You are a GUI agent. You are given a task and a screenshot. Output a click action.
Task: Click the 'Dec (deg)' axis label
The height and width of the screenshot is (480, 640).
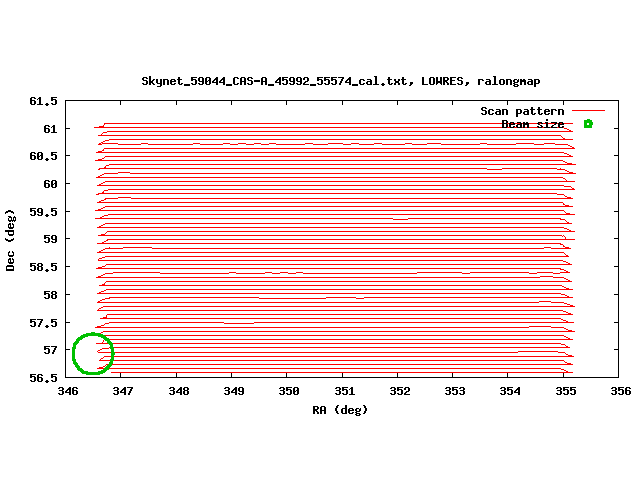10,240
